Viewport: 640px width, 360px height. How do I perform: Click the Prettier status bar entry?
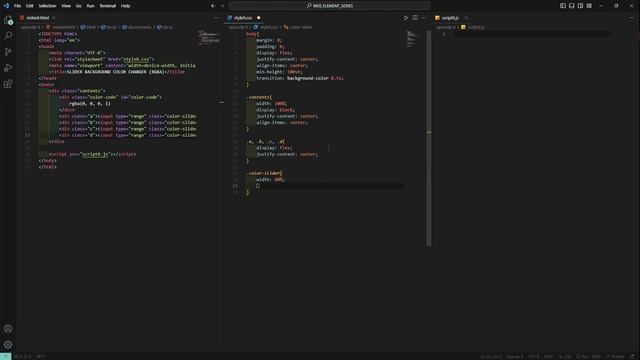pos(616,356)
